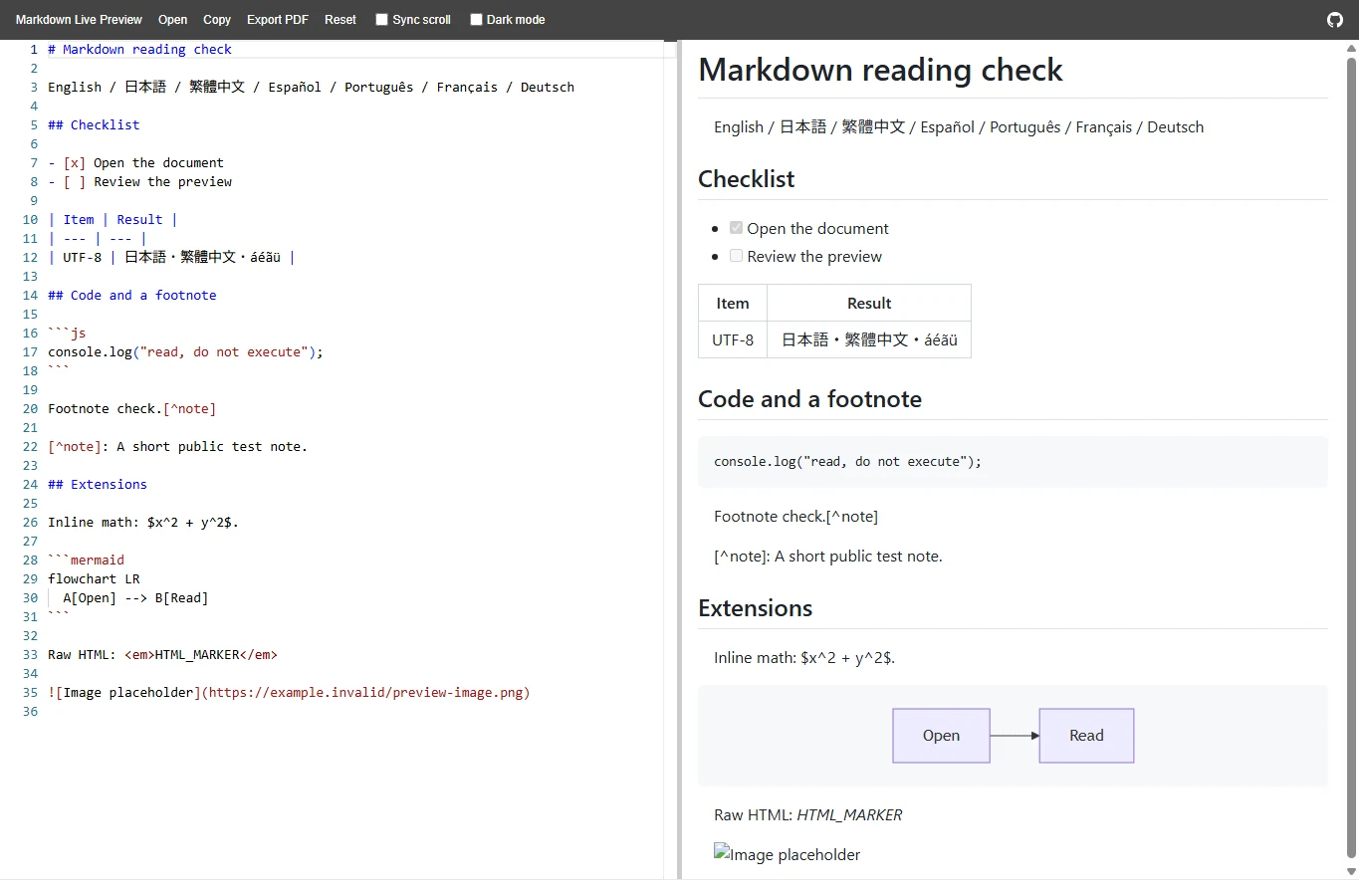Click 'A short public test note.' preview text

[858, 556]
